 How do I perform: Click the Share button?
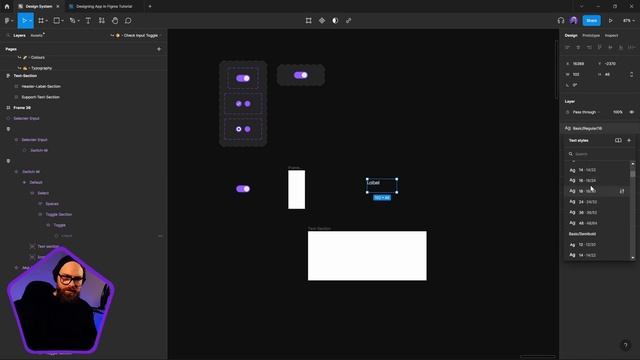pos(591,20)
